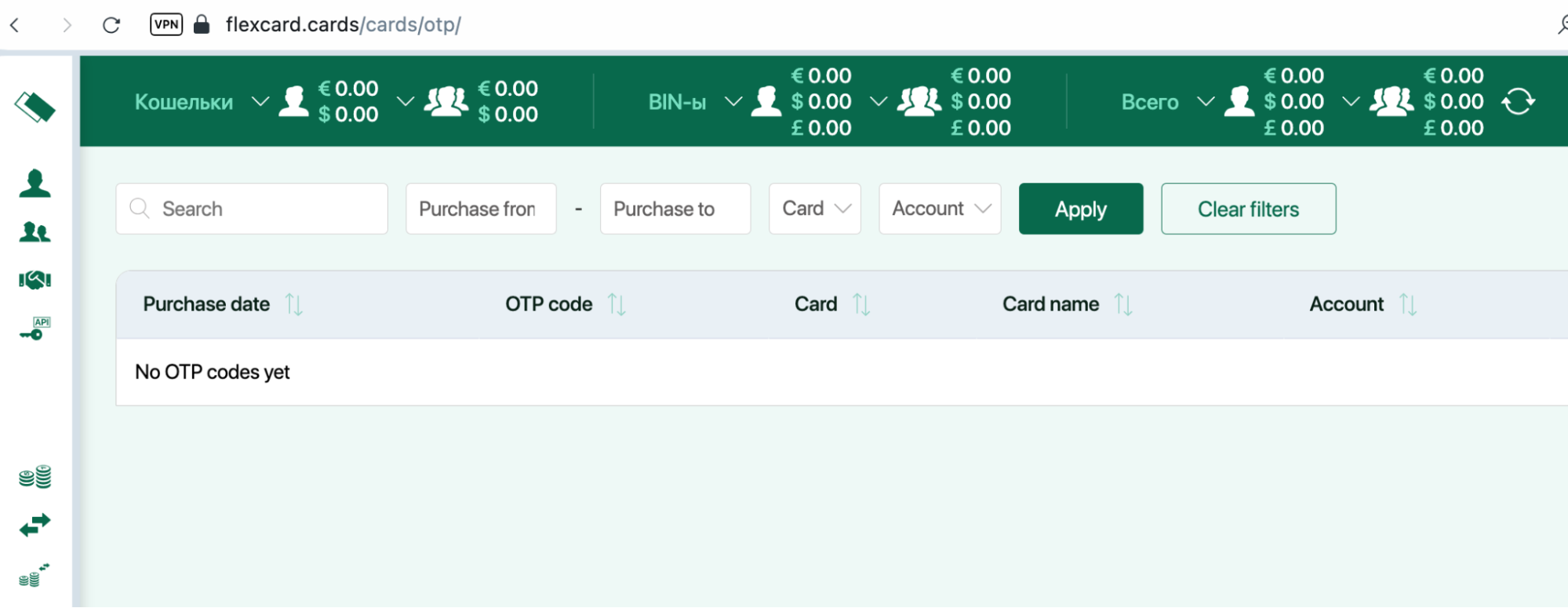Screen dimensions: 1568x608
Task: Click the Clear filters button
Action: click(x=1249, y=209)
